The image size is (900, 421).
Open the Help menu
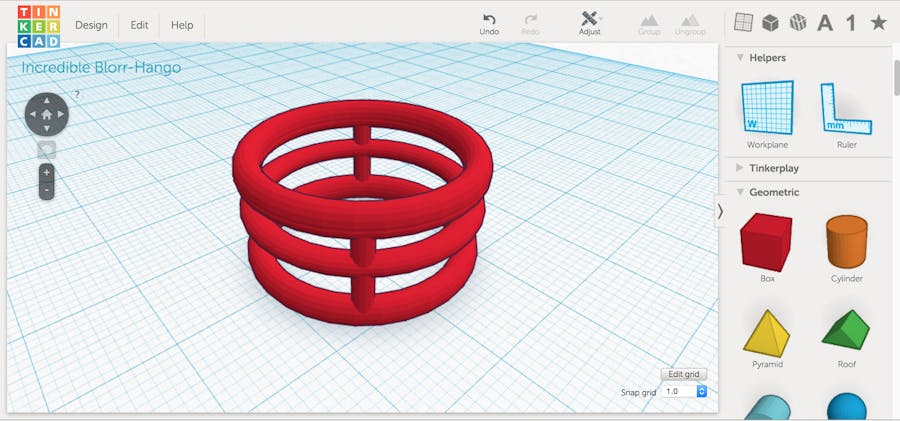point(182,25)
